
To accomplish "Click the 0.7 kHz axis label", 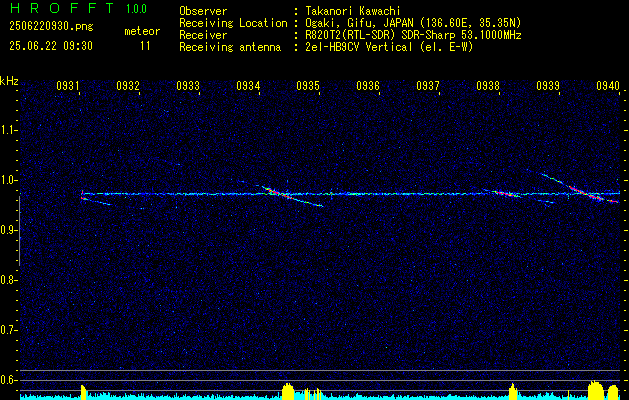I will (8, 330).
